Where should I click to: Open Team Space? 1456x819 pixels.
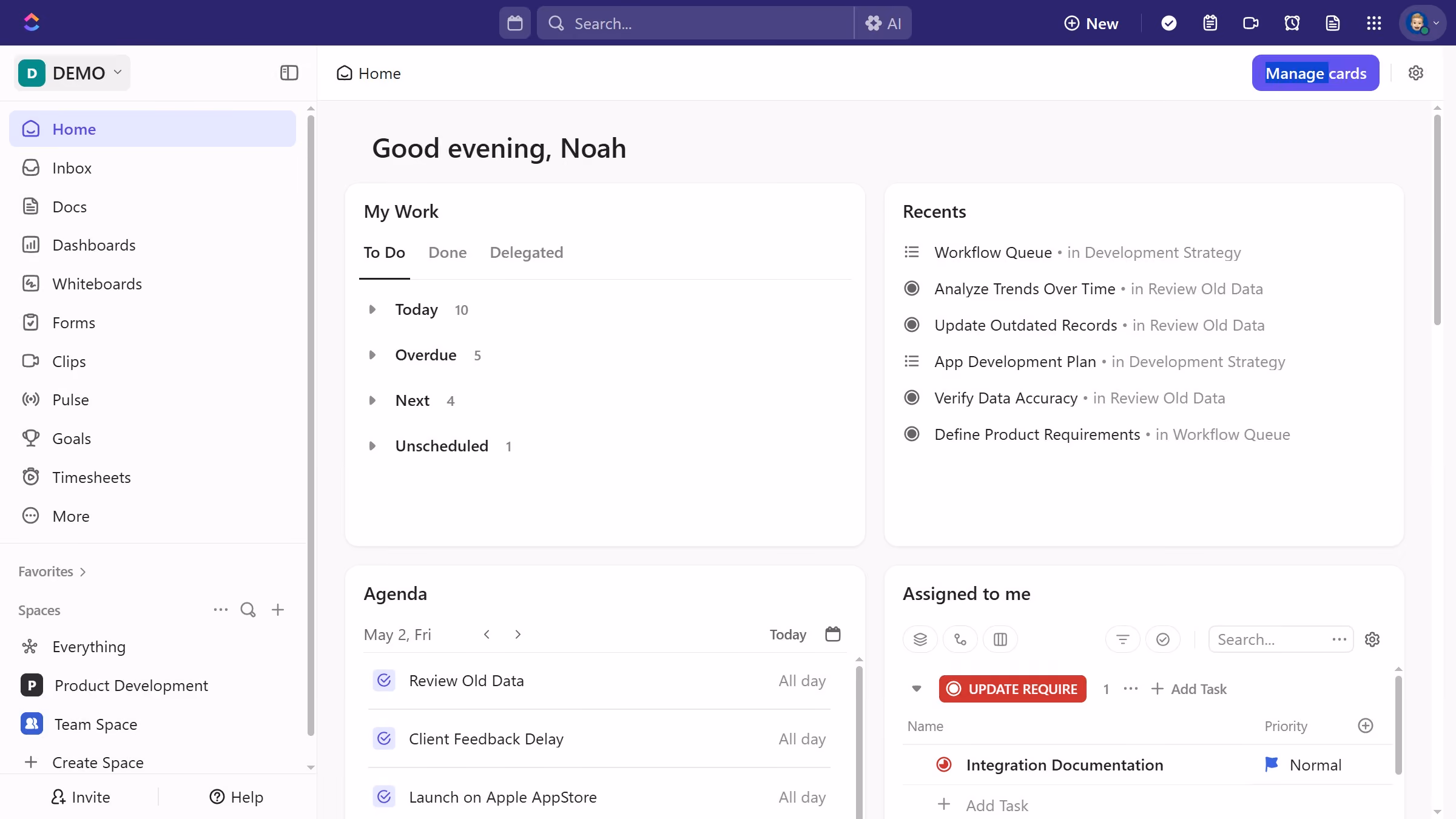pyautogui.click(x=152, y=724)
